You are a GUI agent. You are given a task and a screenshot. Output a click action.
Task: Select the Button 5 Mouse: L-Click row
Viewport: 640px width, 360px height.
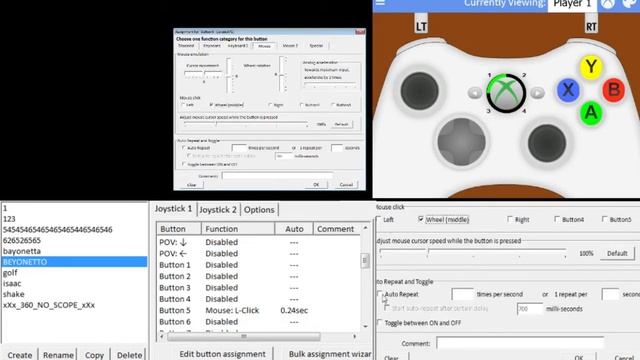[259, 310]
